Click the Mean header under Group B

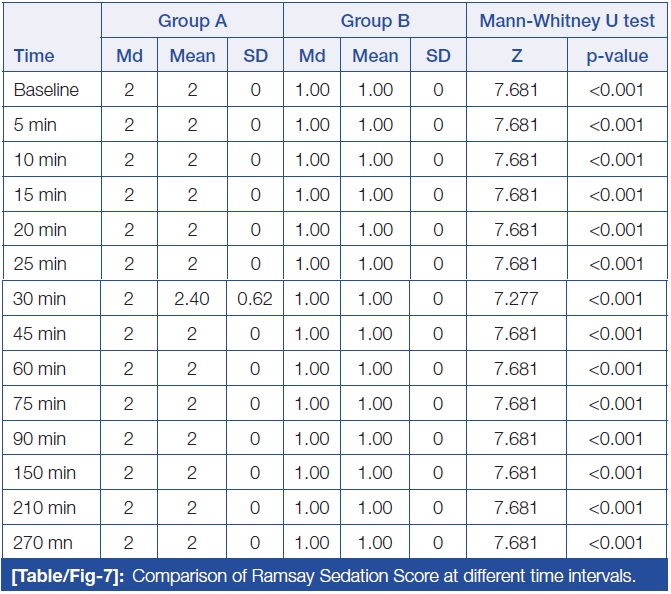pyautogui.click(x=375, y=56)
